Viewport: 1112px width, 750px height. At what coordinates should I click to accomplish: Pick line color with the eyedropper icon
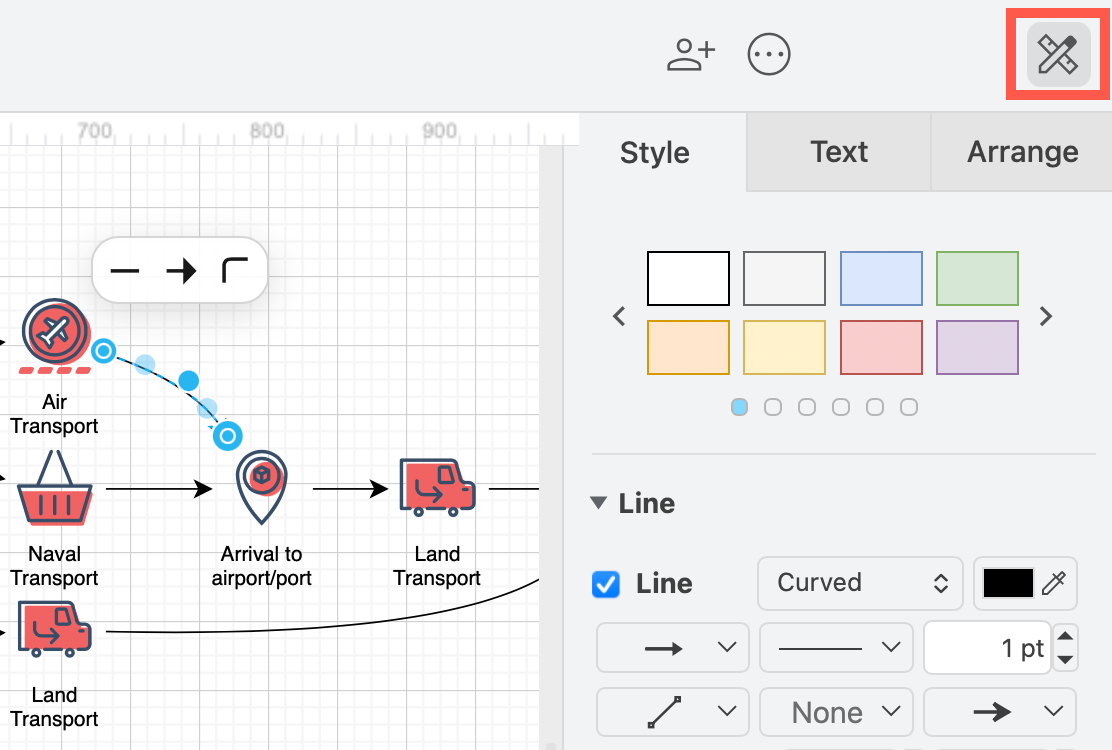point(1054,583)
